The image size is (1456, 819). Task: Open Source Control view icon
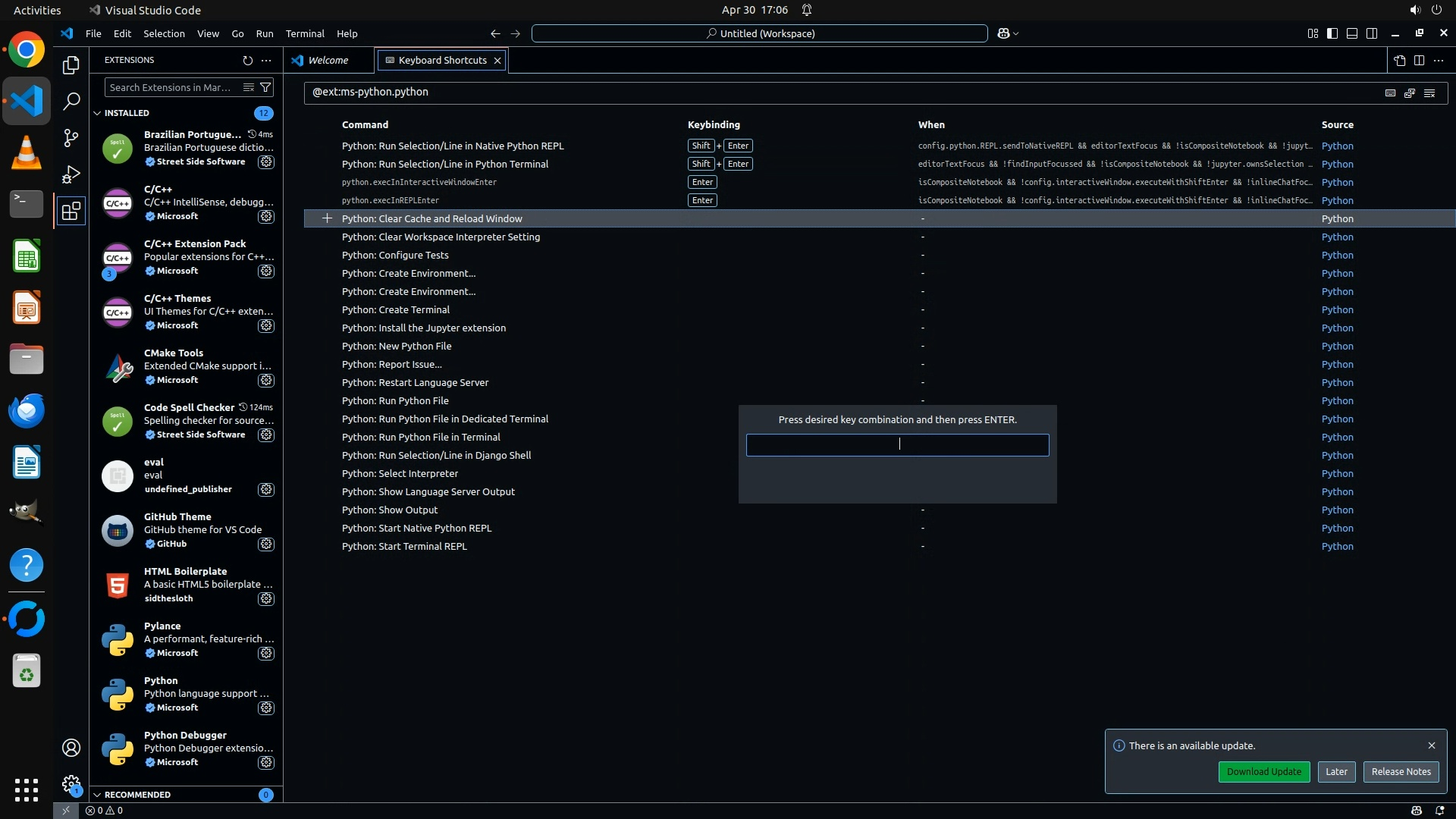pyautogui.click(x=71, y=137)
